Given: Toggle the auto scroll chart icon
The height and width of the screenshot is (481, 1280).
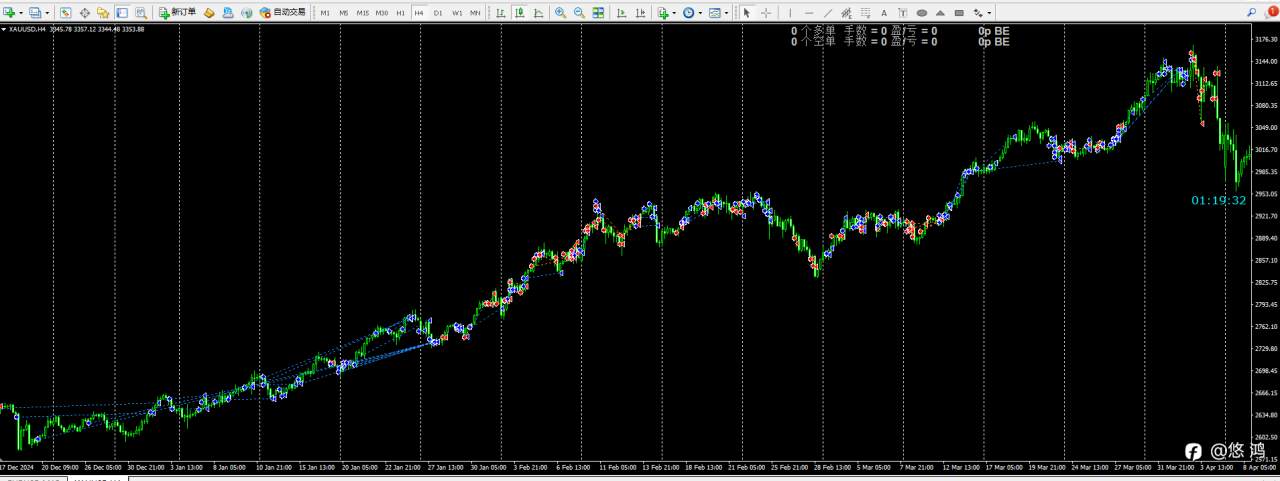Looking at the screenshot, I should [x=621, y=12].
